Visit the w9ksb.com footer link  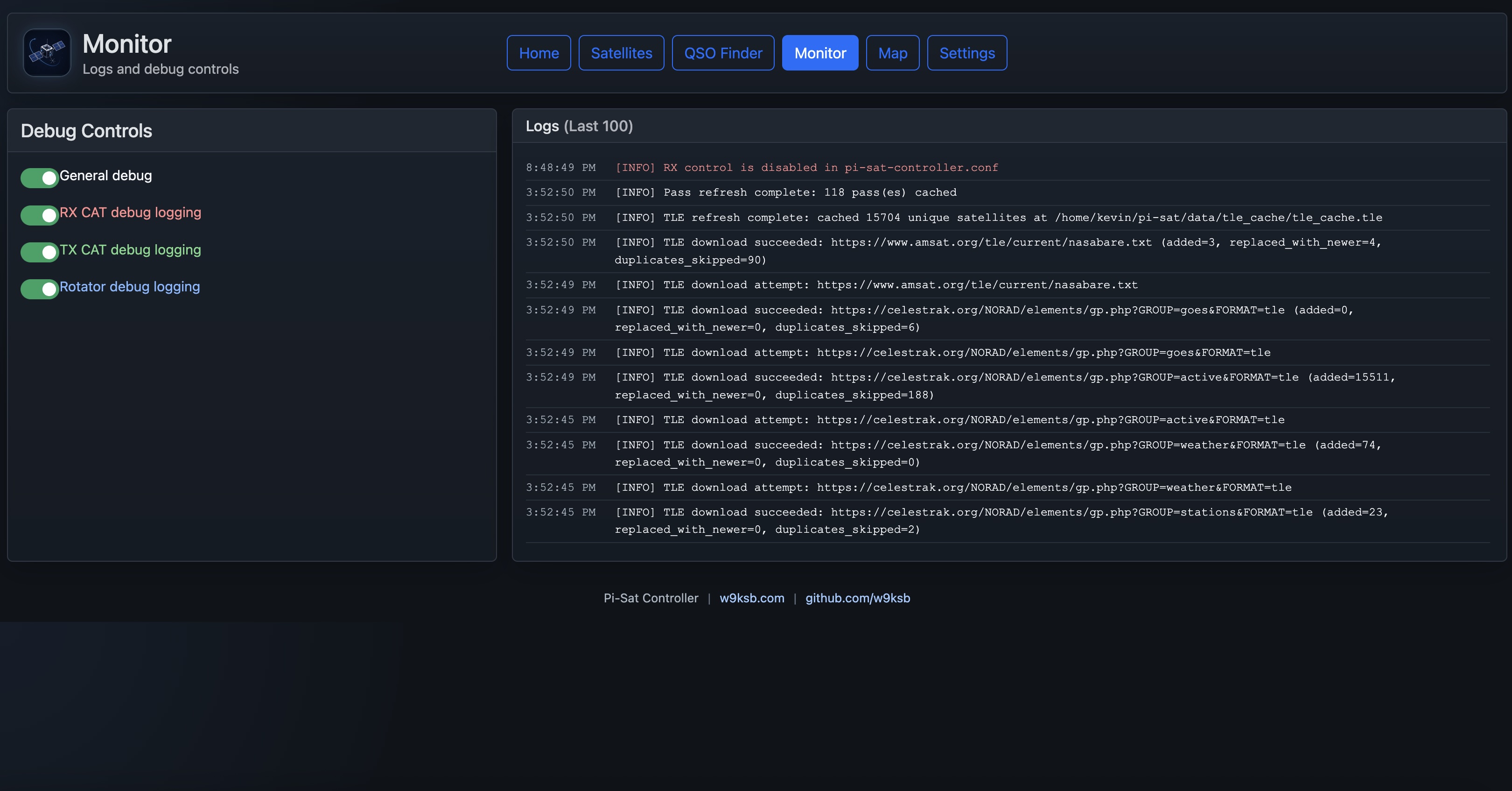[752, 598]
